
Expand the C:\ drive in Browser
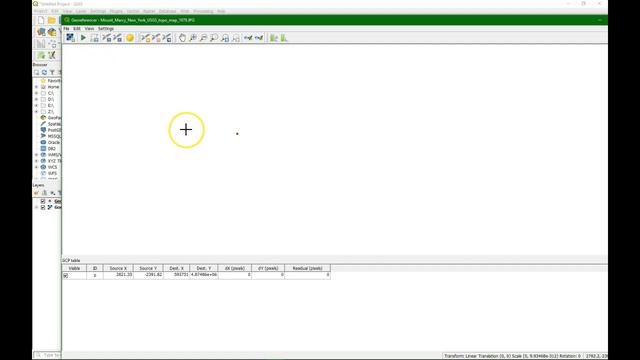36,93
